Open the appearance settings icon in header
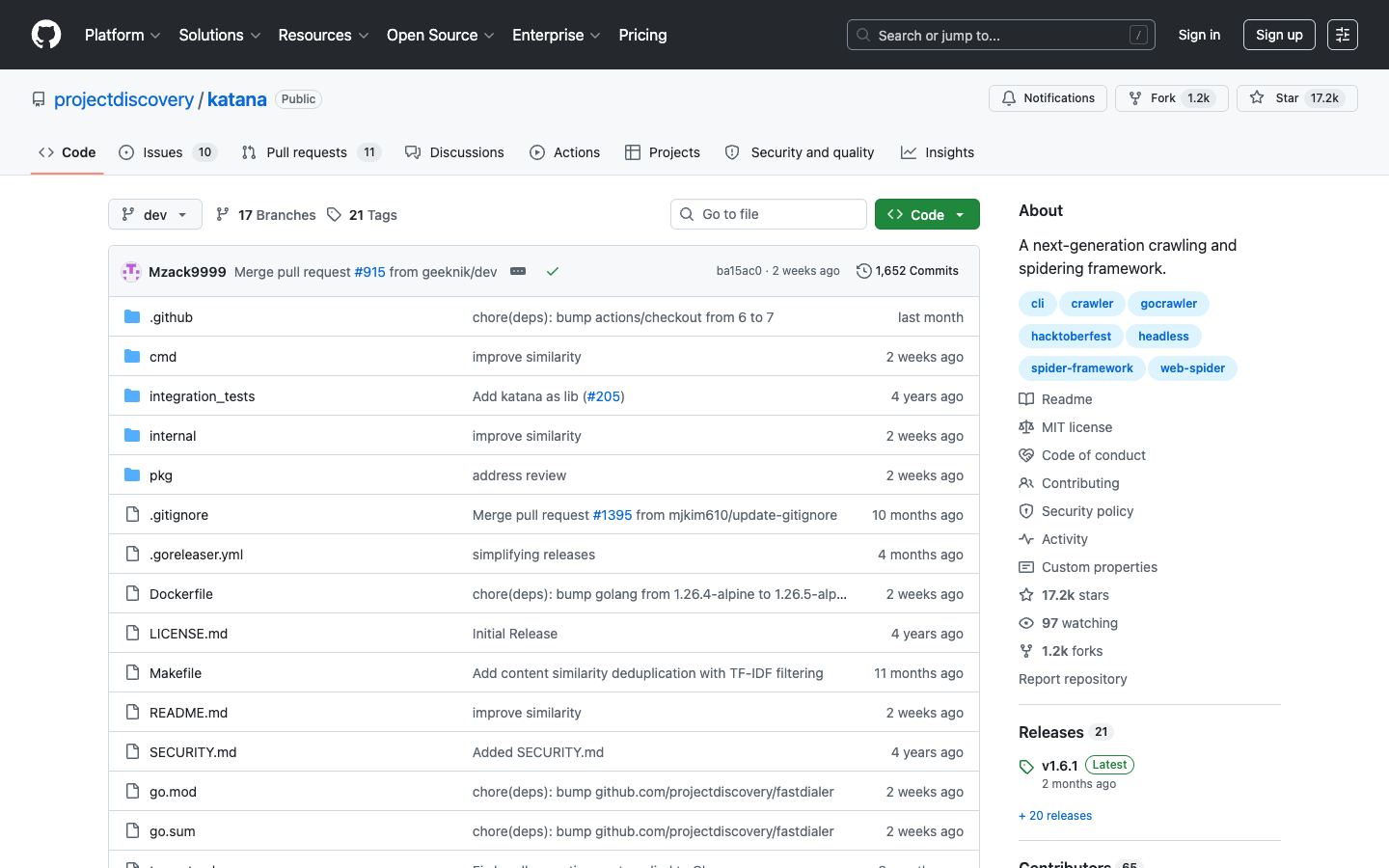Image resolution: width=1389 pixels, height=868 pixels. tap(1343, 35)
